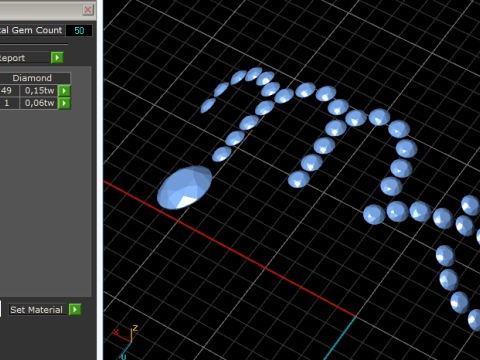The width and height of the screenshot is (480, 360).
Task: Select the quantity cell showing 1
Action: coord(9,103)
